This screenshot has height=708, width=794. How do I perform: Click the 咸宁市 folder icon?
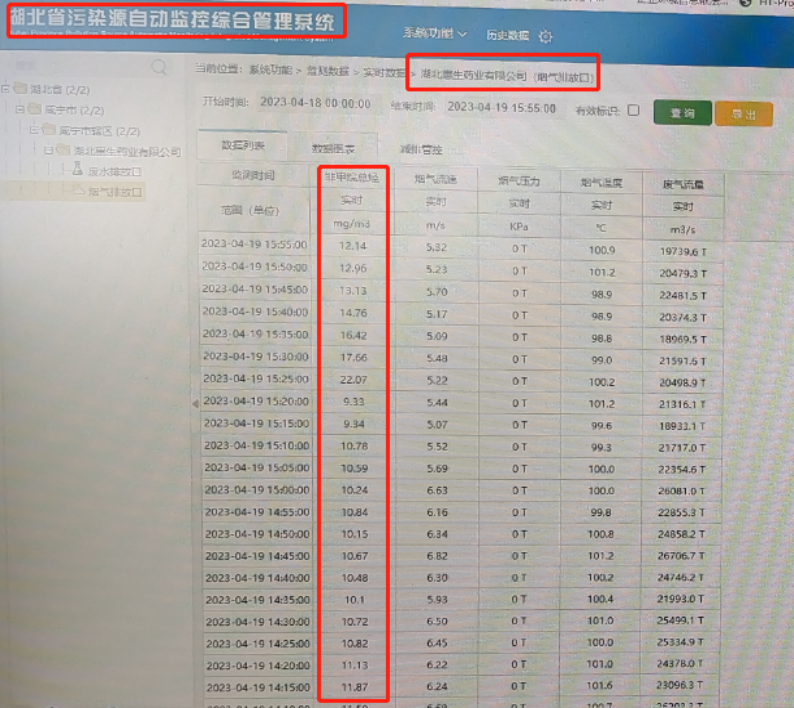tap(34, 109)
